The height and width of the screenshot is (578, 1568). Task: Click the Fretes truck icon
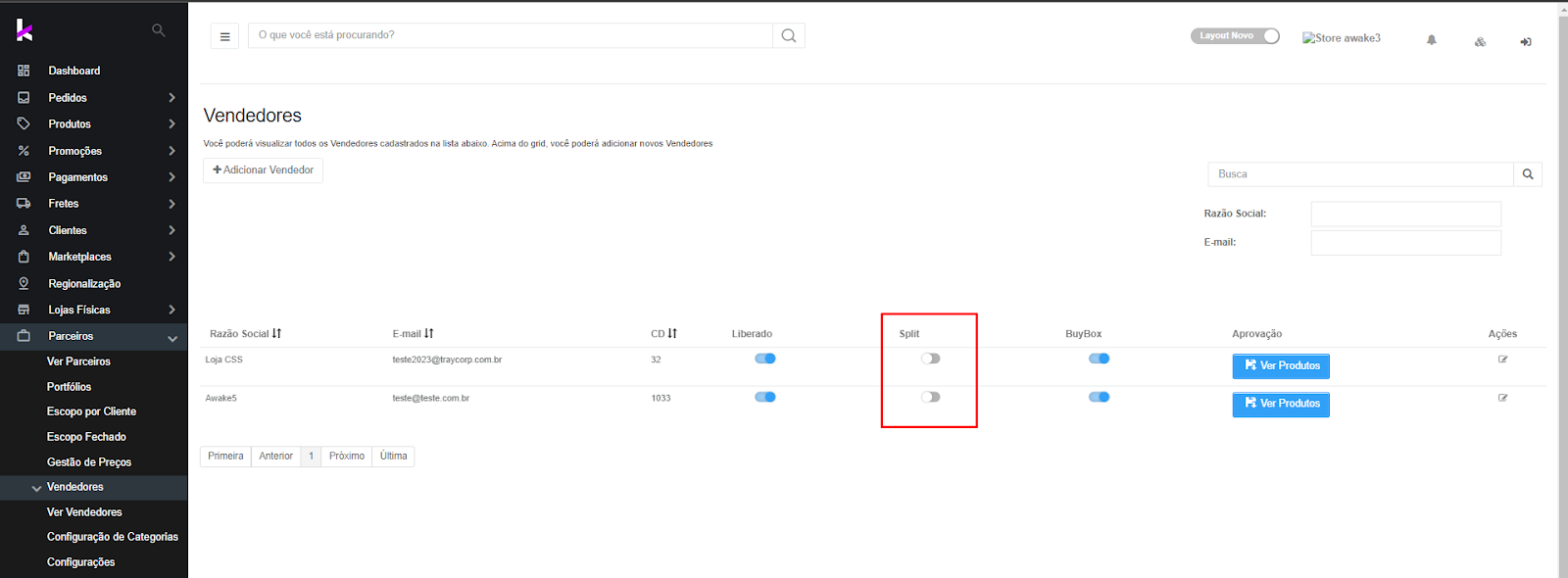click(24, 204)
